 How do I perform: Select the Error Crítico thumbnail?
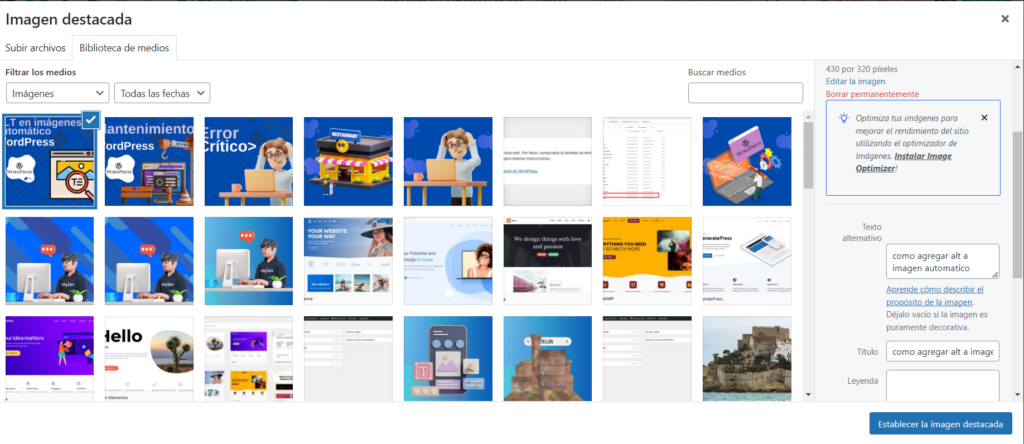click(248, 162)
